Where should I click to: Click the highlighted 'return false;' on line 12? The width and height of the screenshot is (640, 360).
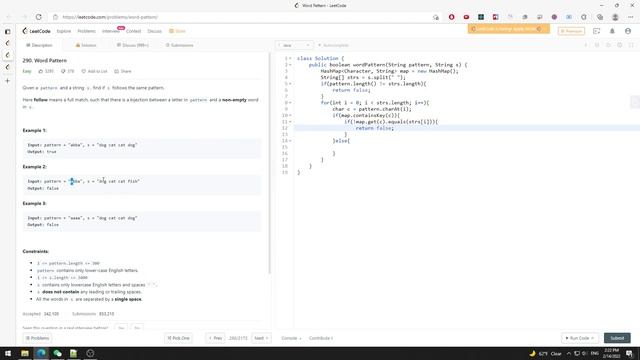tap(374, 128)
